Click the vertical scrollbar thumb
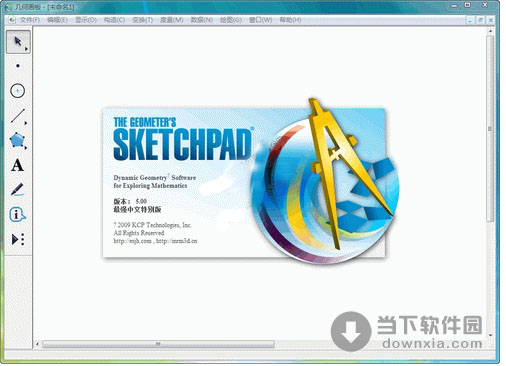This screenshot has height=366, width=506. (x=490, y=129)
